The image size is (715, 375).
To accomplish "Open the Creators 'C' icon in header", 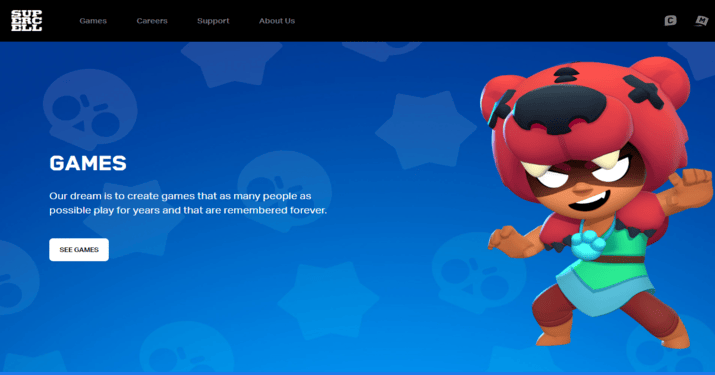I will pyautogui.click(x=670, y=21).
